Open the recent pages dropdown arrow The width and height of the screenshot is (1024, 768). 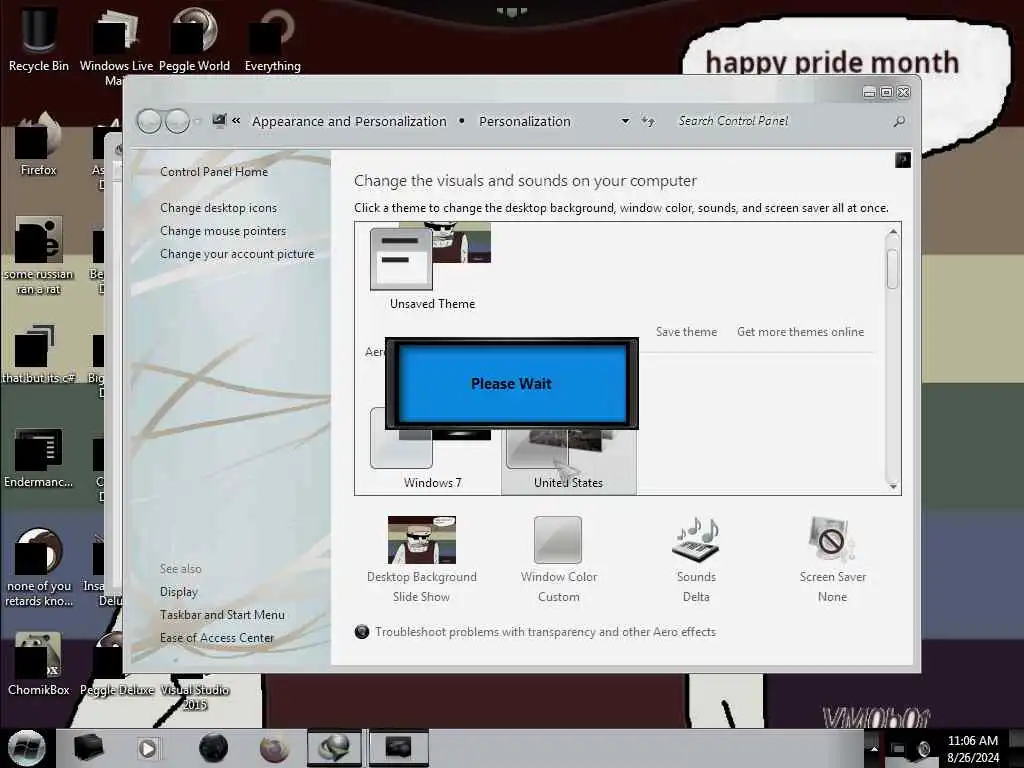click(197, 121)
